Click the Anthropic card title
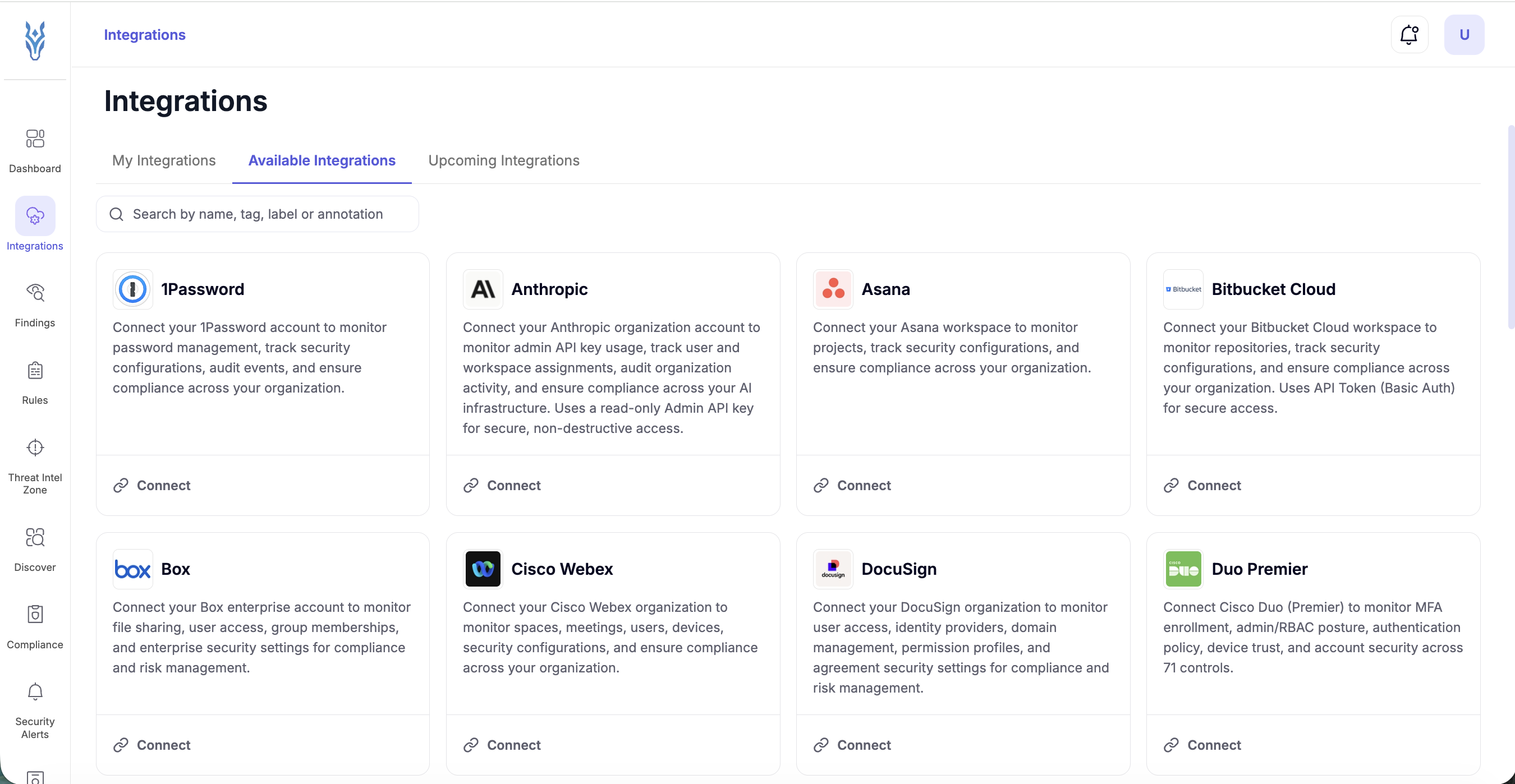Viewport: 1515px width, 784px height. click(549, 289)
